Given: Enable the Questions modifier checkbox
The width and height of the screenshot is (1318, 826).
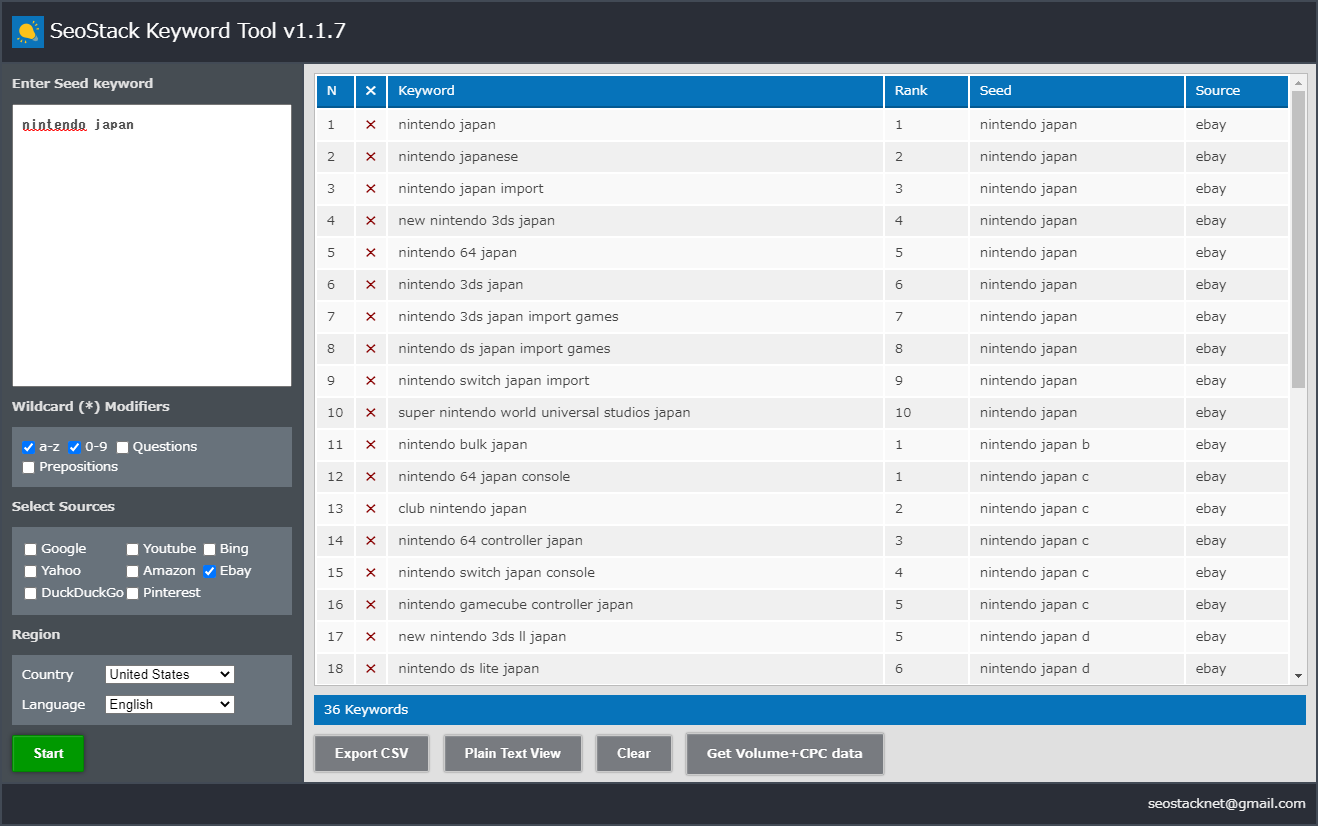Looking at the screenshot, I should 122,447.
